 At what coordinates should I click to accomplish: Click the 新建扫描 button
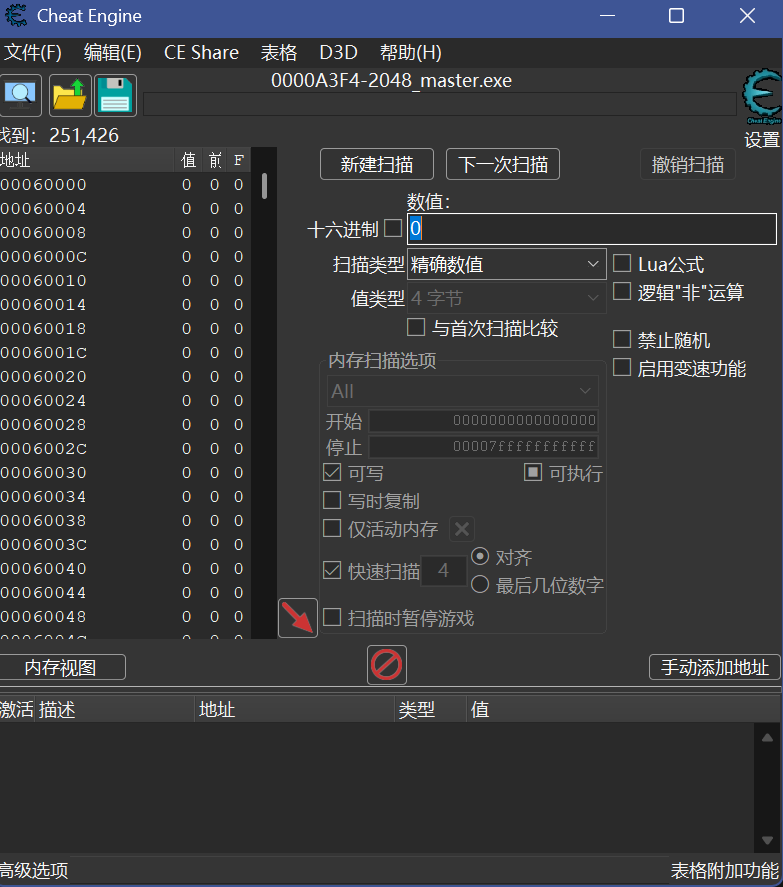pos(376,165)
